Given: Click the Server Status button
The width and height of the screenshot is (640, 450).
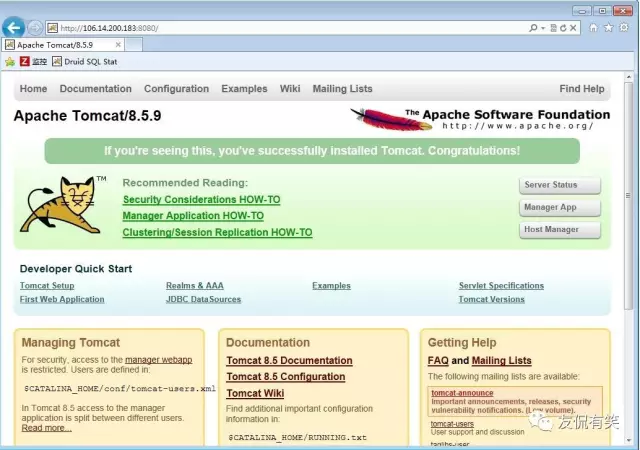Looking at the screenshot, I should tap(560, 185).
